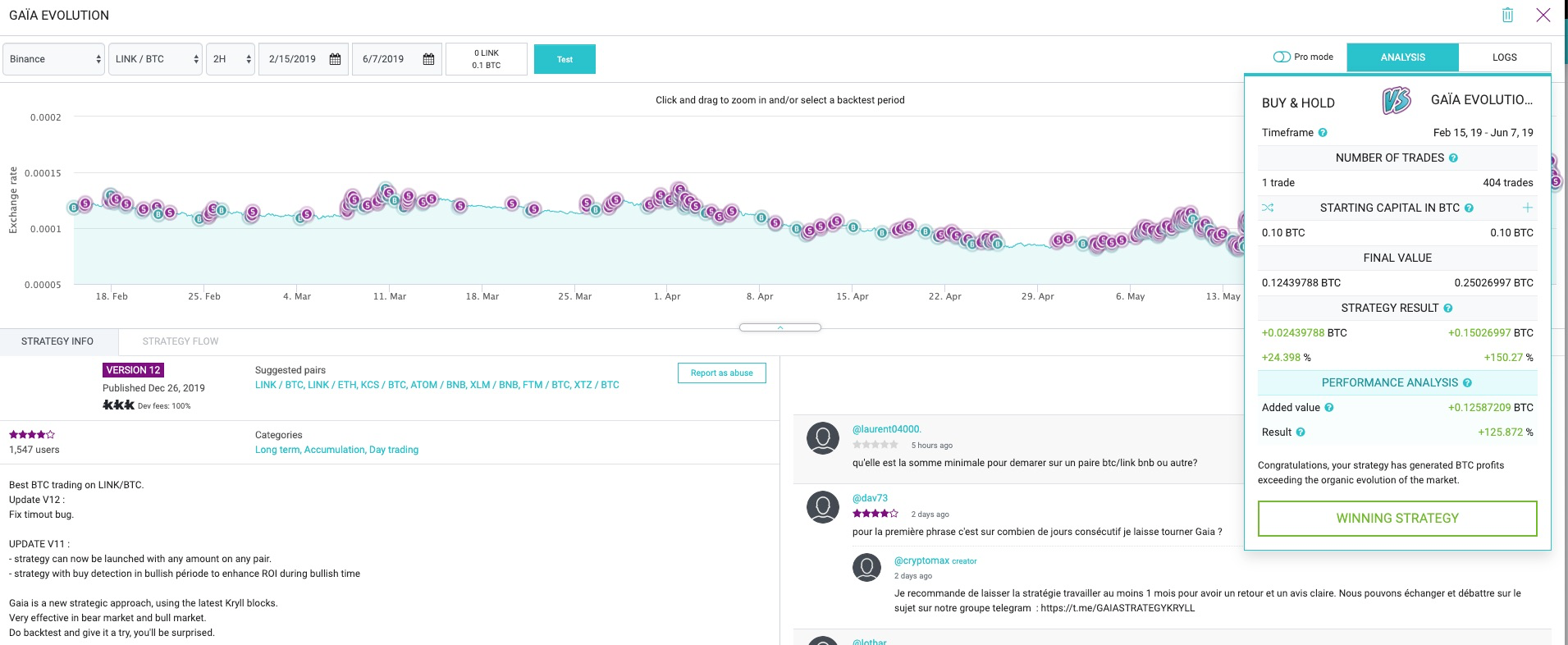Viewport: 1568px width, 645px height.
Task: Click the 404 trades value
Action: [1508, 183]
